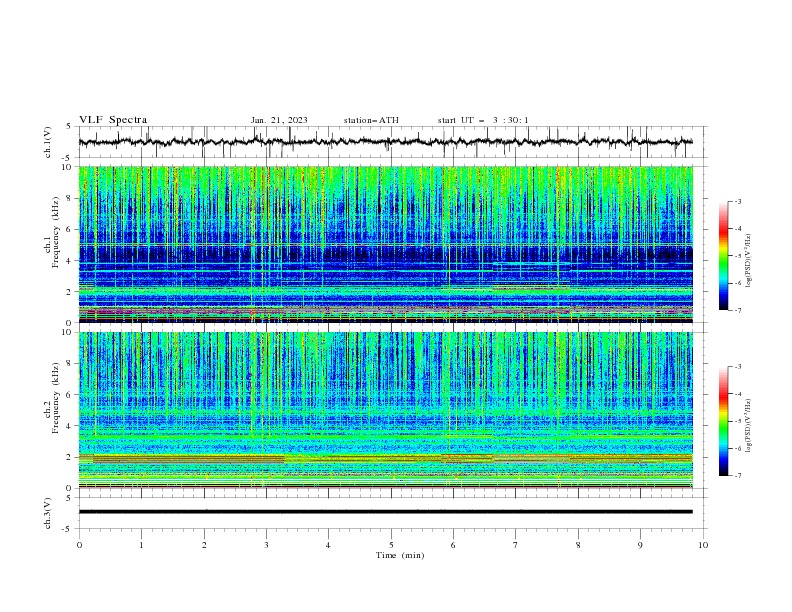Click the ch.1 waveform trace plot
This screenshot has height=612, width=792.
tap(385, 142)
